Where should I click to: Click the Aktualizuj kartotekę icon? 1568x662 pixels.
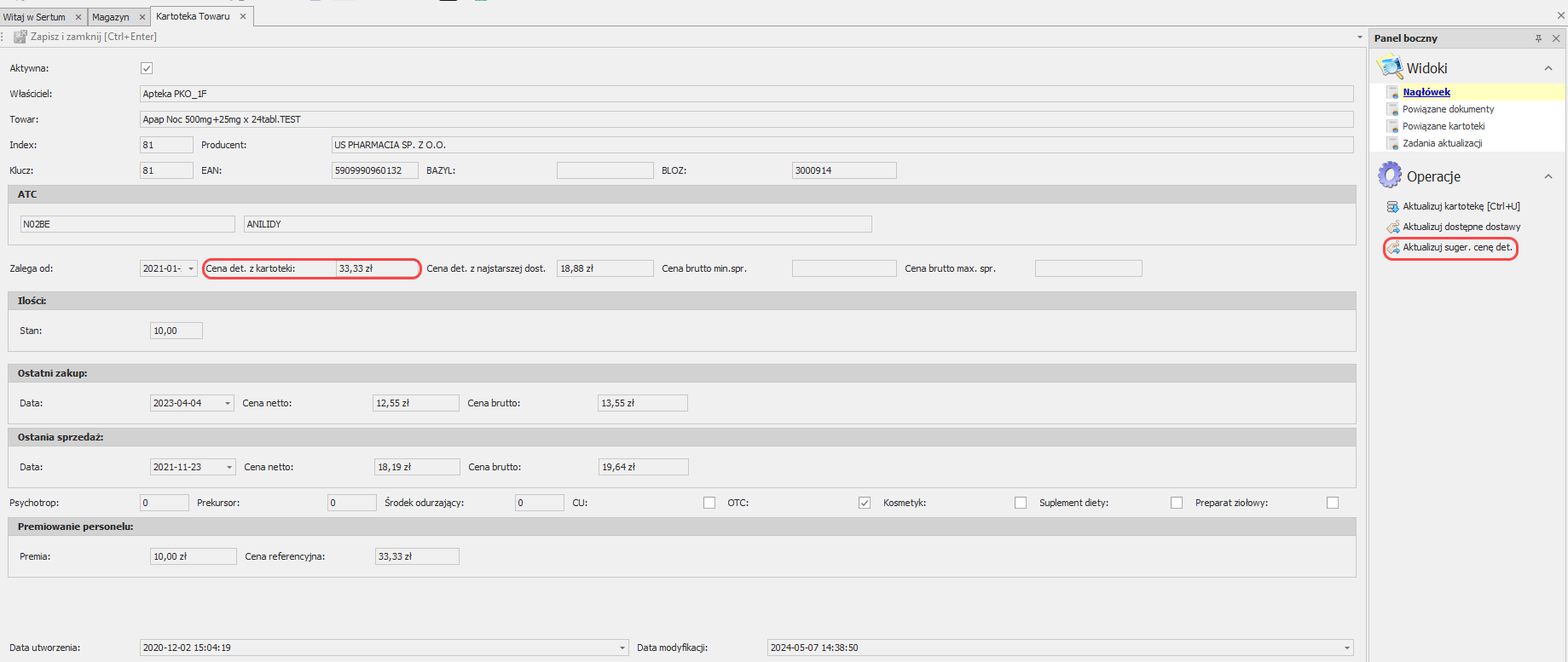(1392, 206)
